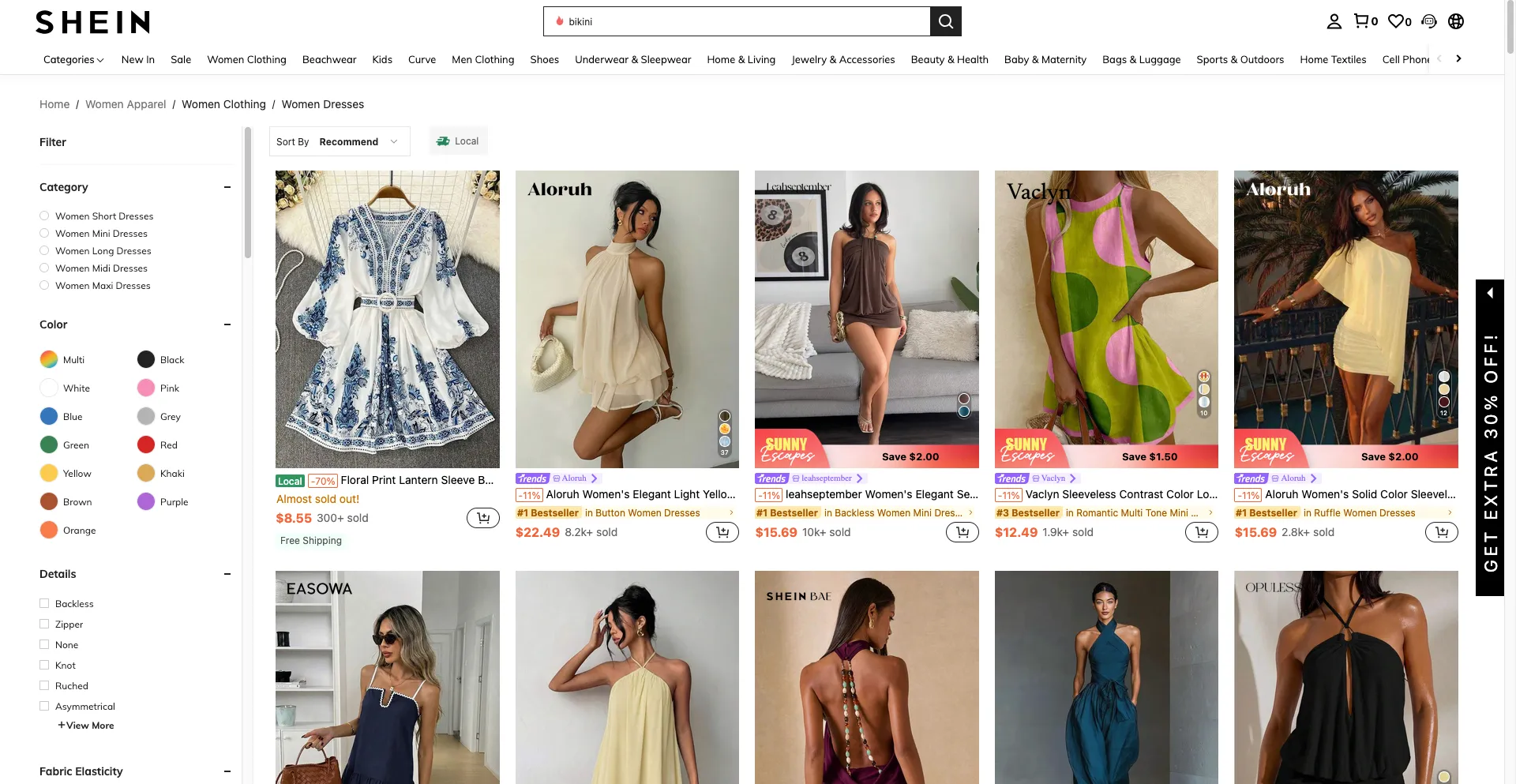Viewport: 1516px width, 784px height.
Task: Expand View More in Details
Action: pyautogui.click(x=85, y=726)
